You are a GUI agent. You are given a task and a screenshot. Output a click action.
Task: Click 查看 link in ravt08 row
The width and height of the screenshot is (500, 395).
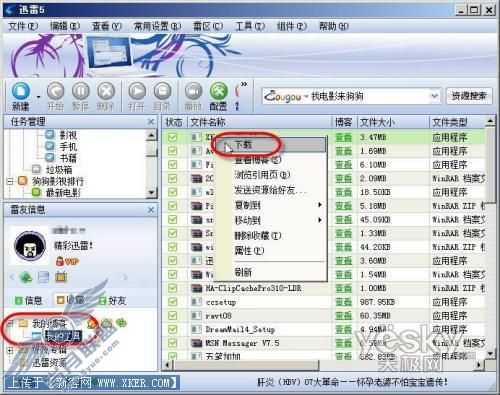point(343,316)
